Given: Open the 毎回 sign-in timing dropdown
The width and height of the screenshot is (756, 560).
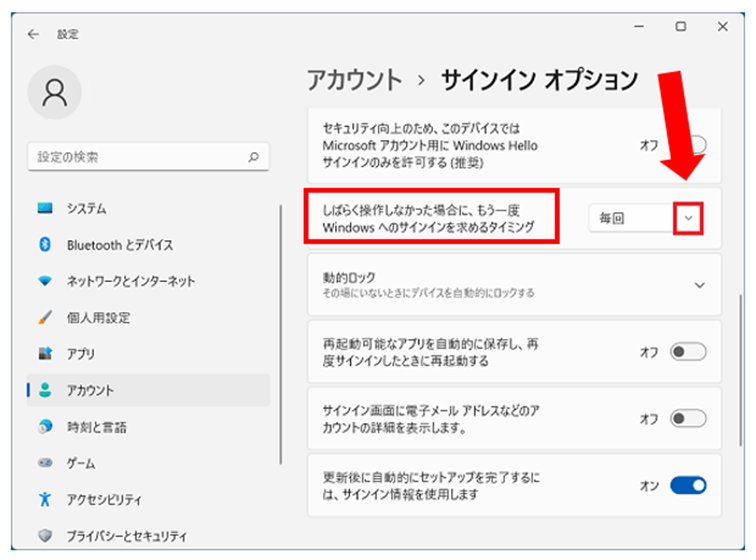Looking at the screenshot, I should [646, 218].
